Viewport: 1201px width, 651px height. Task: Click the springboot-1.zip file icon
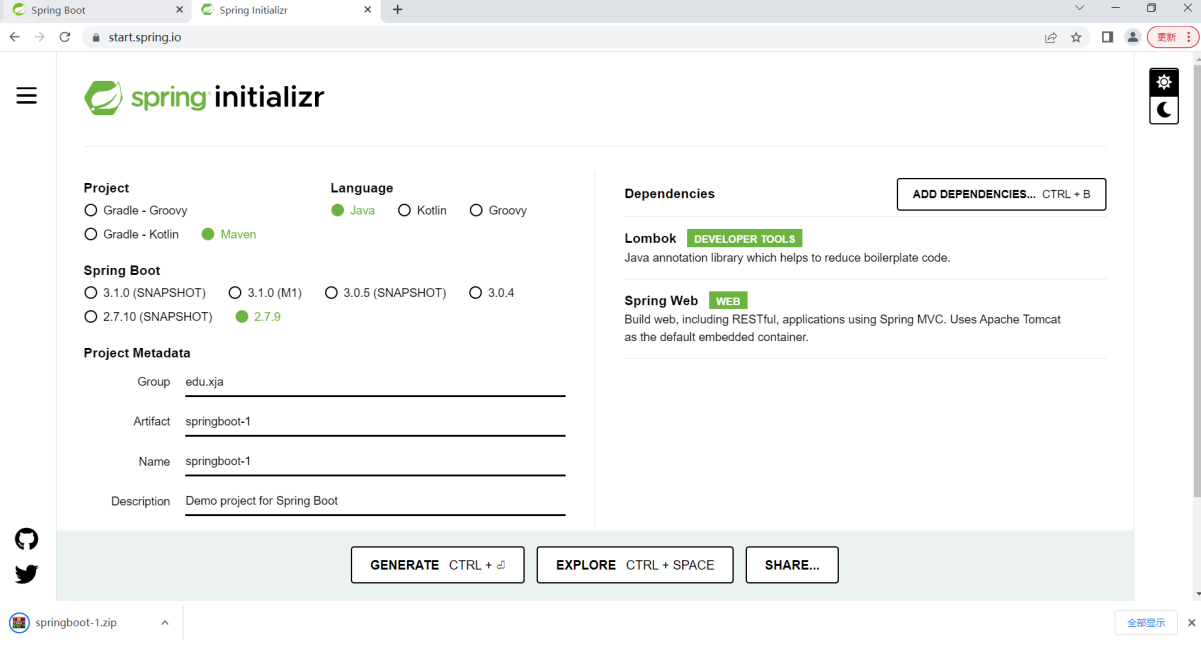tap(19, 622)
